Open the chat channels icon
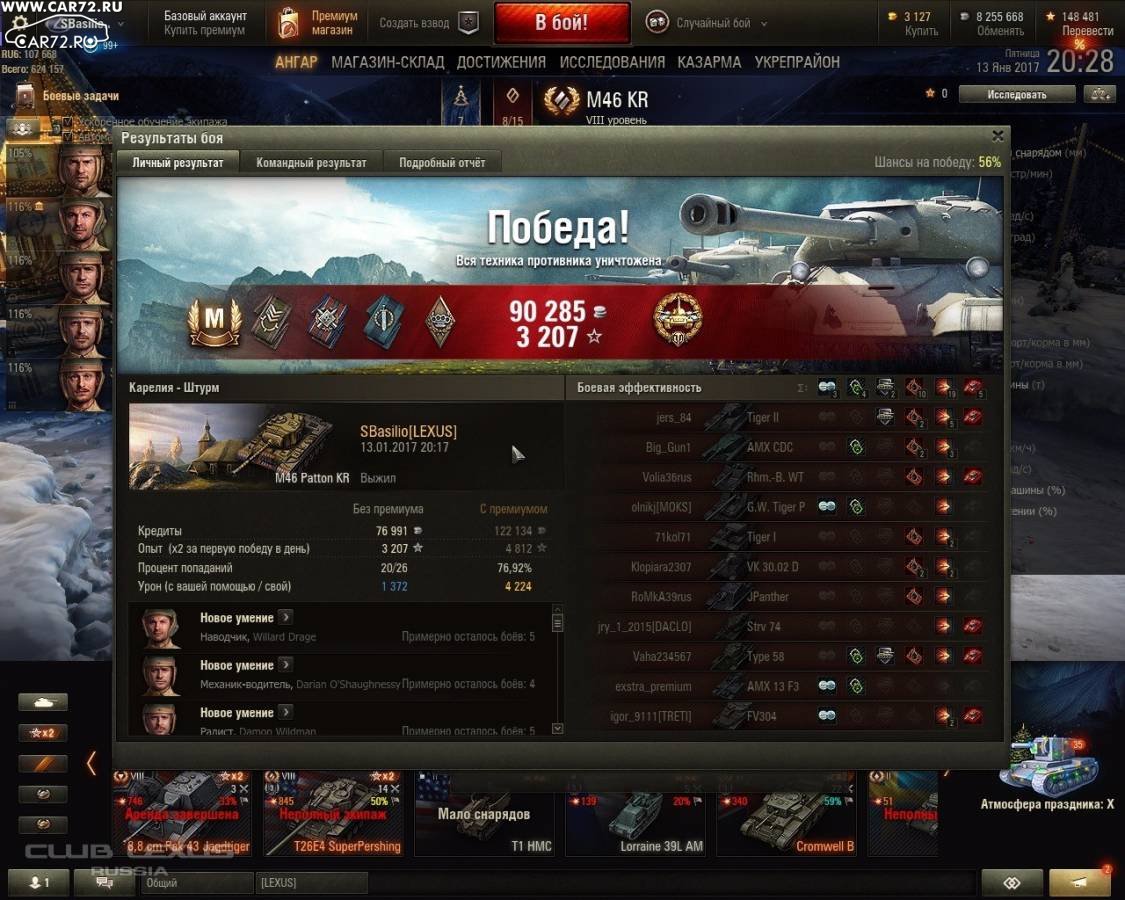The image size is (1125, 900). (x=105, y=882)
